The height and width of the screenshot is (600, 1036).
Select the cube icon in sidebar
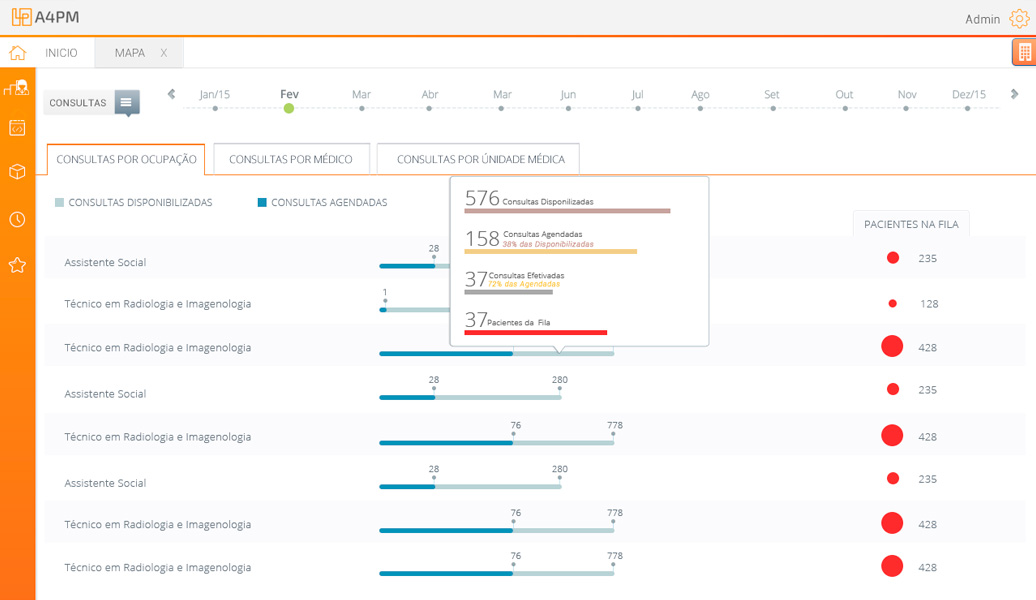coord(17,172)
